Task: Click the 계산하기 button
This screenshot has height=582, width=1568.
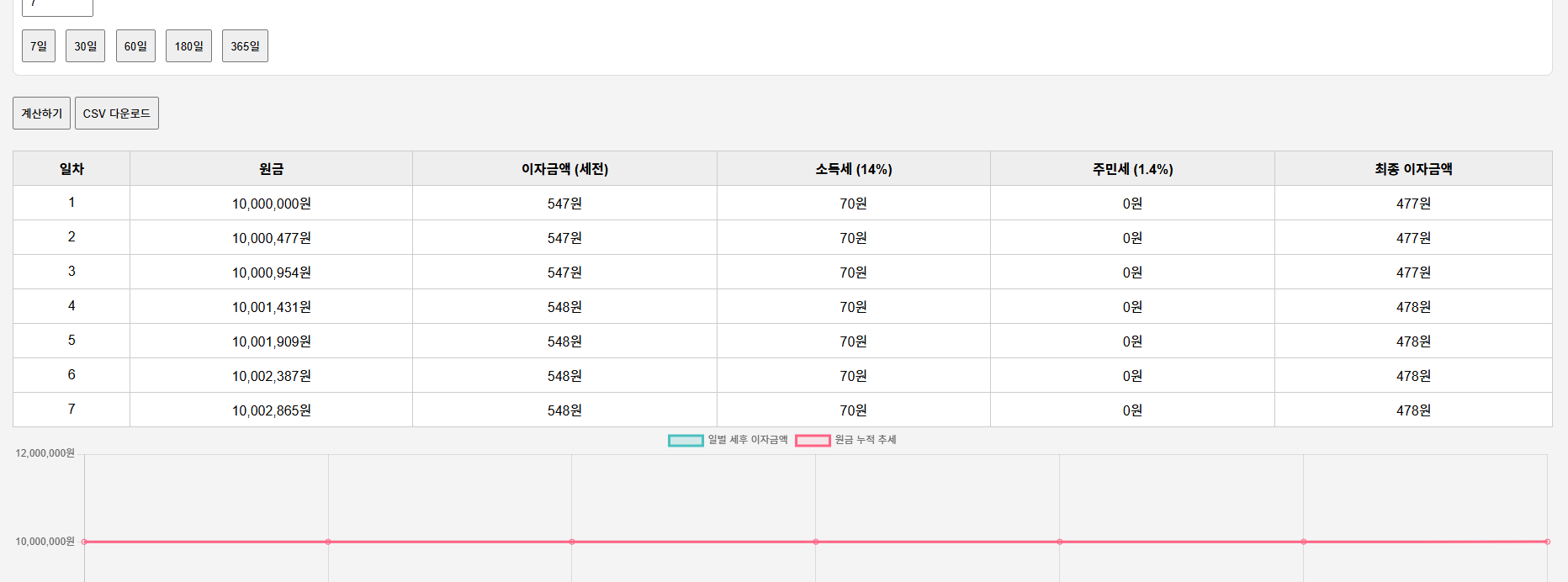Action: 41,114
